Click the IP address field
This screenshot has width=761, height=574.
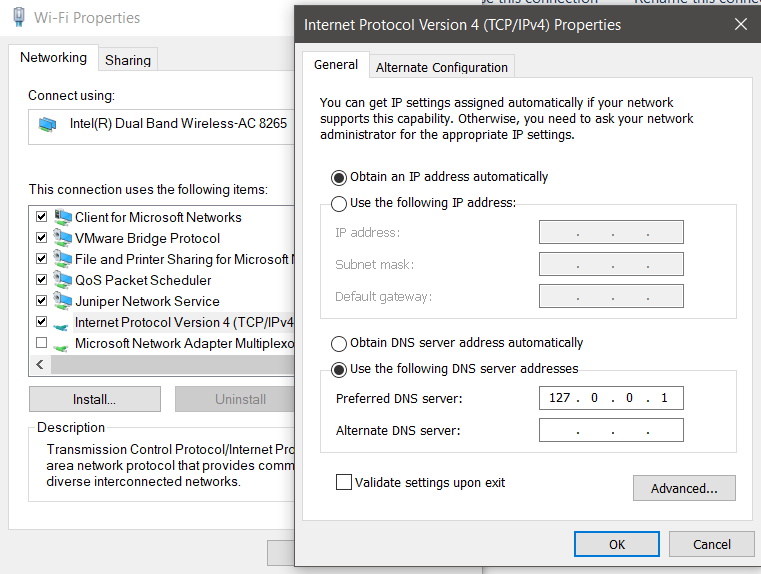611,232
